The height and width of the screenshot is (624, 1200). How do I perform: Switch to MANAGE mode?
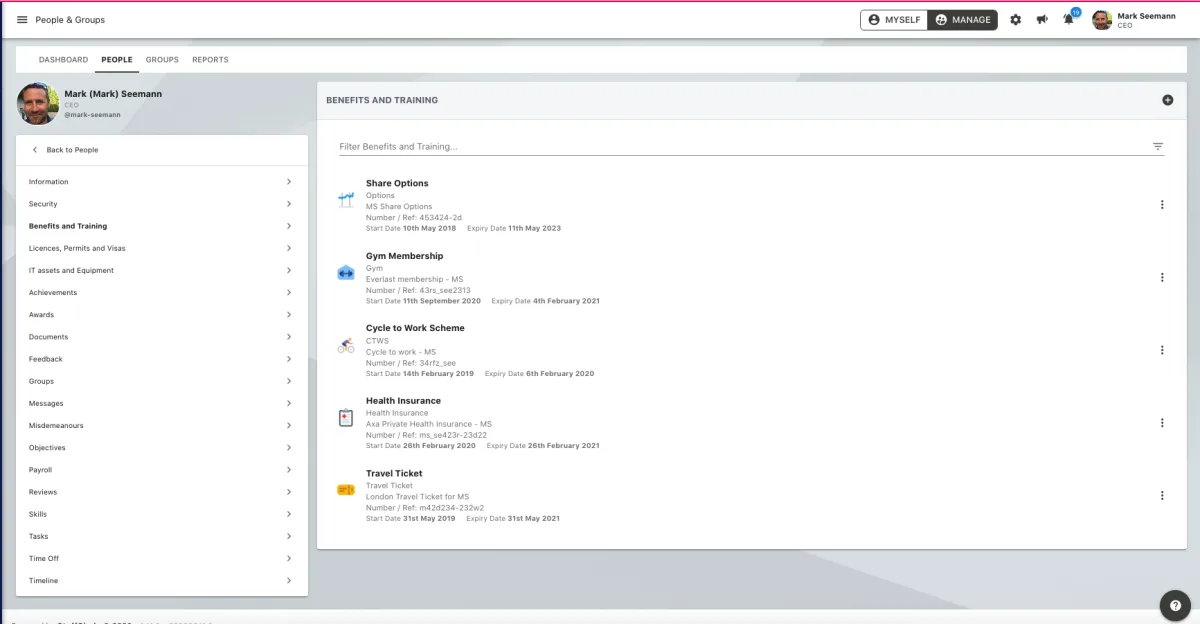point(963,20)
